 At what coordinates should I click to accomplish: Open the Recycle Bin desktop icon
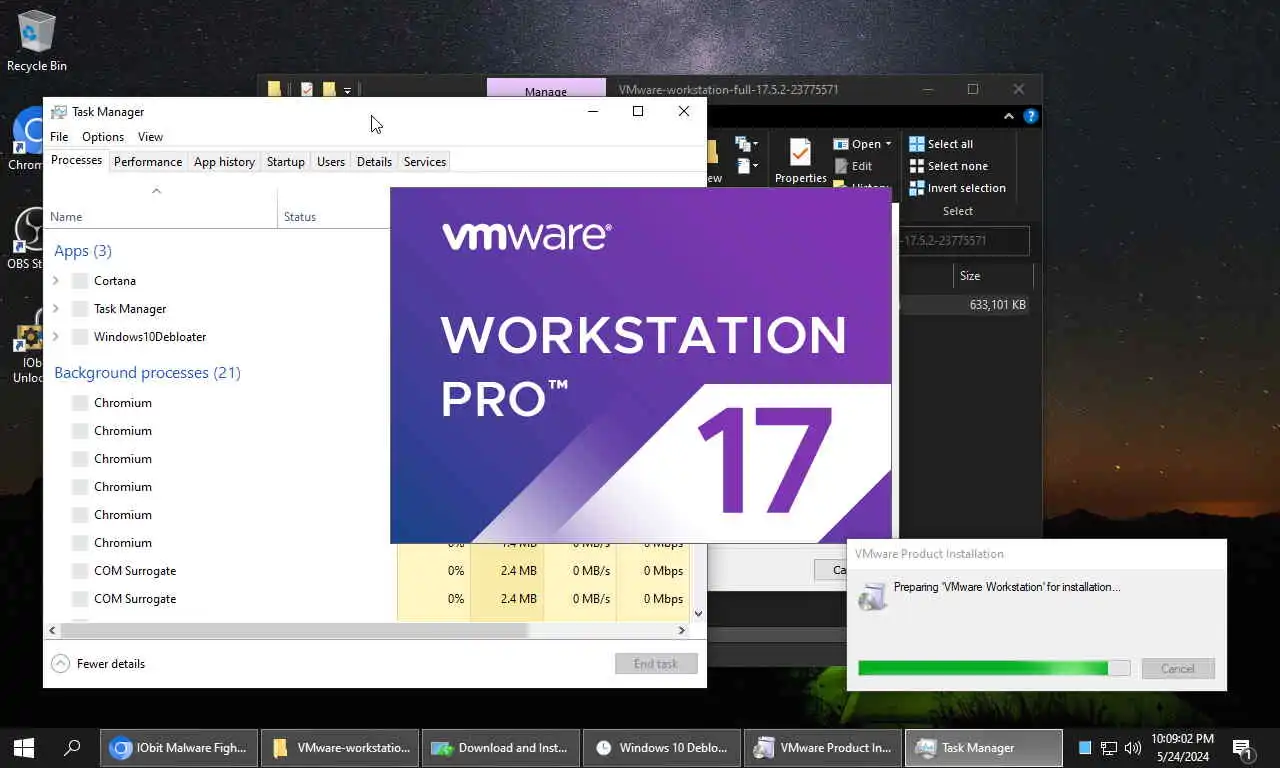(37, 40)
